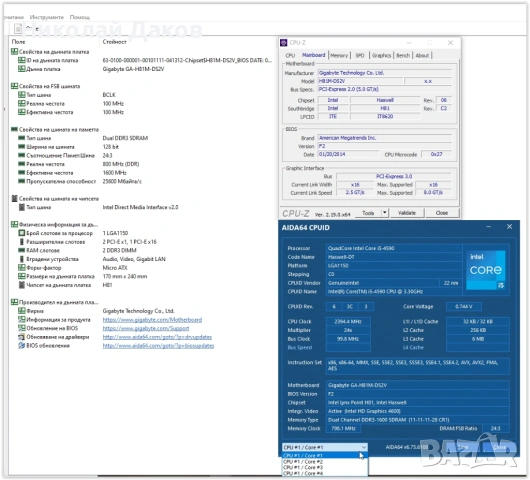The width and height of the screenshot is (530, 480).
Task: Switch to the Memory tab in CPU-Z
Action: [x=339, y=55]
